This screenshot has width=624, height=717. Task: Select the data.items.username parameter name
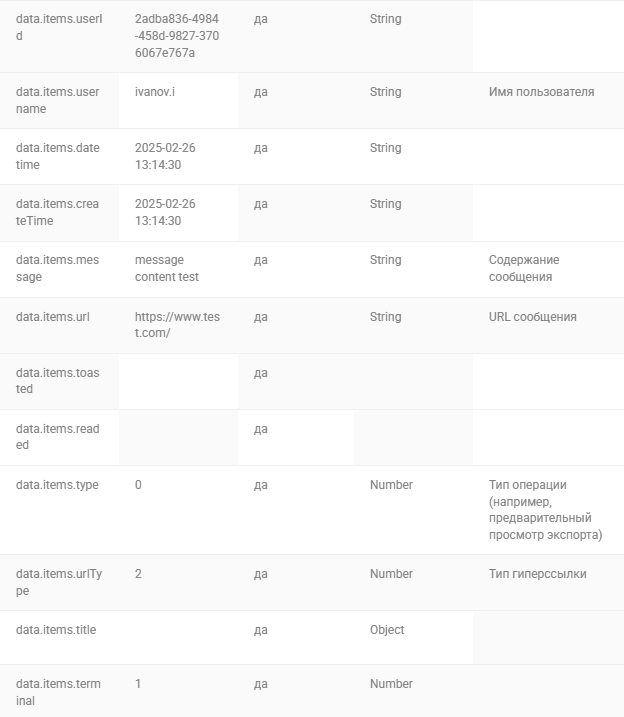coord(58,100)
